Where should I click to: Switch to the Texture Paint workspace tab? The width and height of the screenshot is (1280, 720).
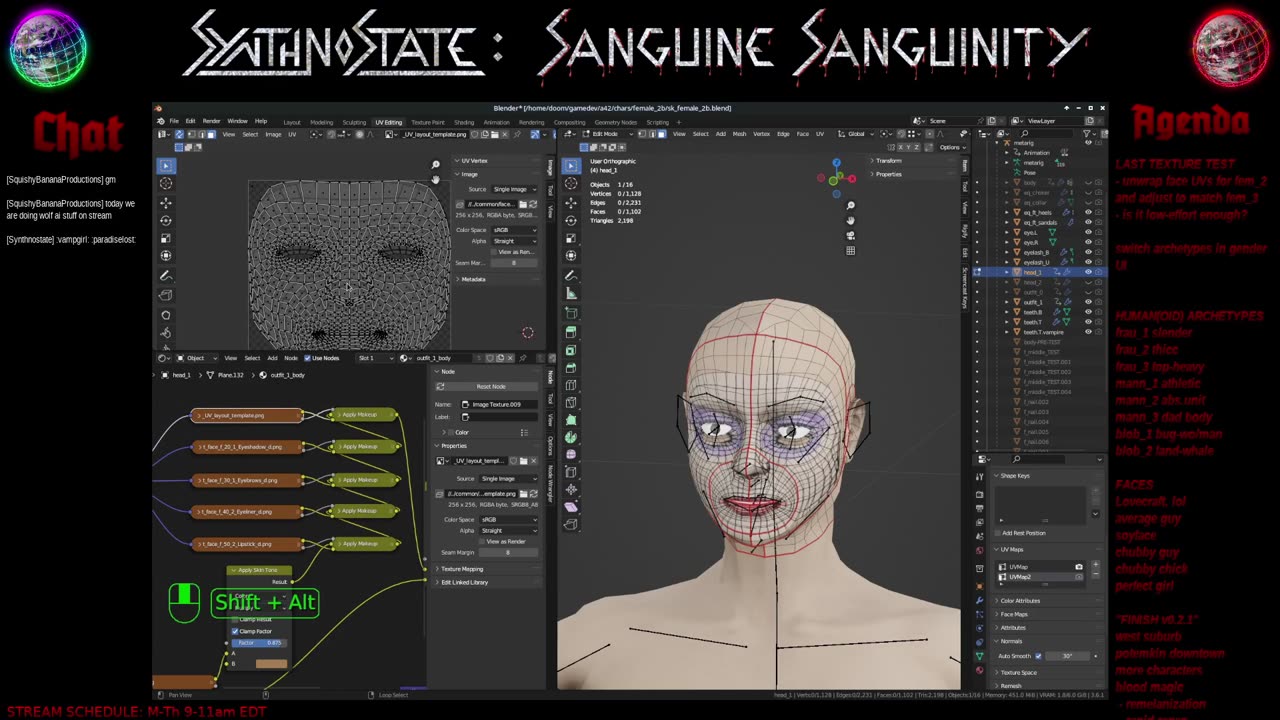click(428, 122)
